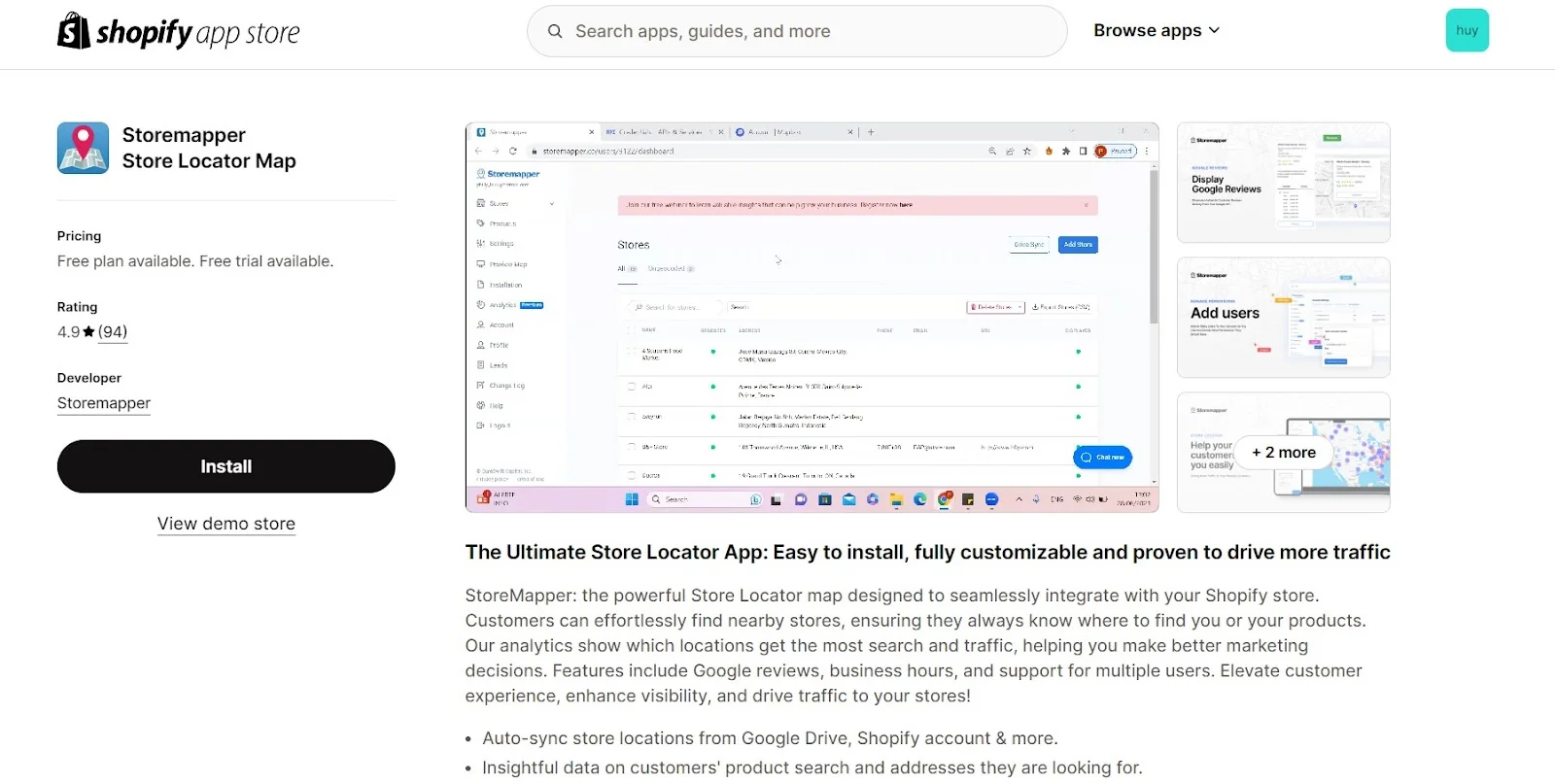The width and height of the screenshot is (1555, 784).
Task: Click The Ultimate Store Locator App heading
Action: click(x=927, y=552)
